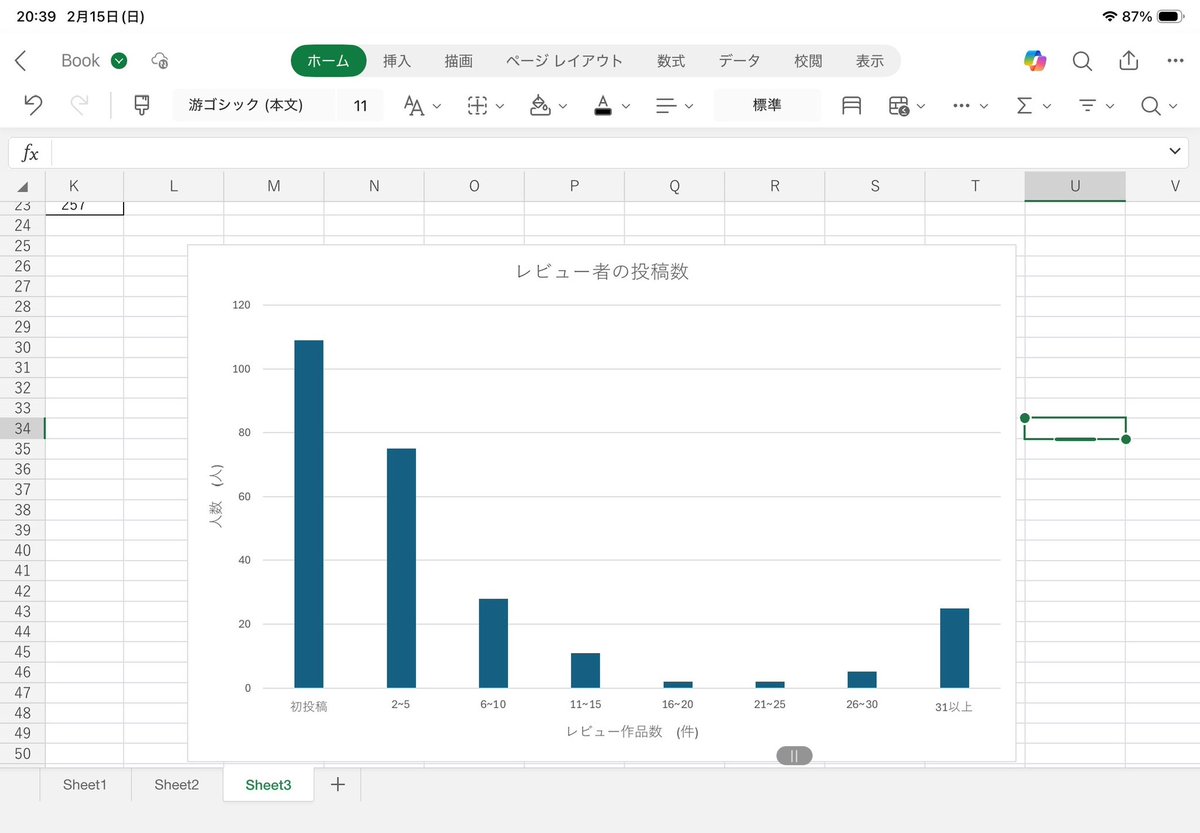Open insert/delete cells ellipsis in ribbon
Viewport: 1200px width, 833px height.
pyautogui.click(x=962, y=105)
